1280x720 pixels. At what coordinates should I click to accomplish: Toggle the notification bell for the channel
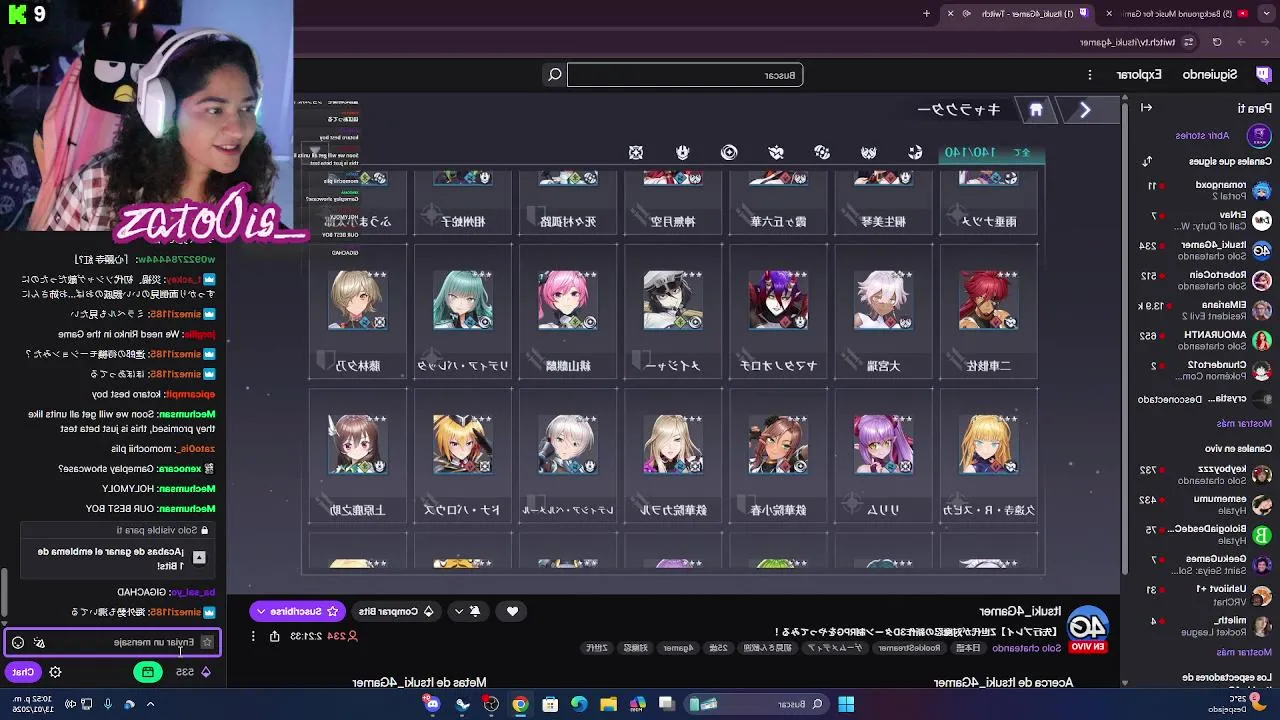coord(475,611)
